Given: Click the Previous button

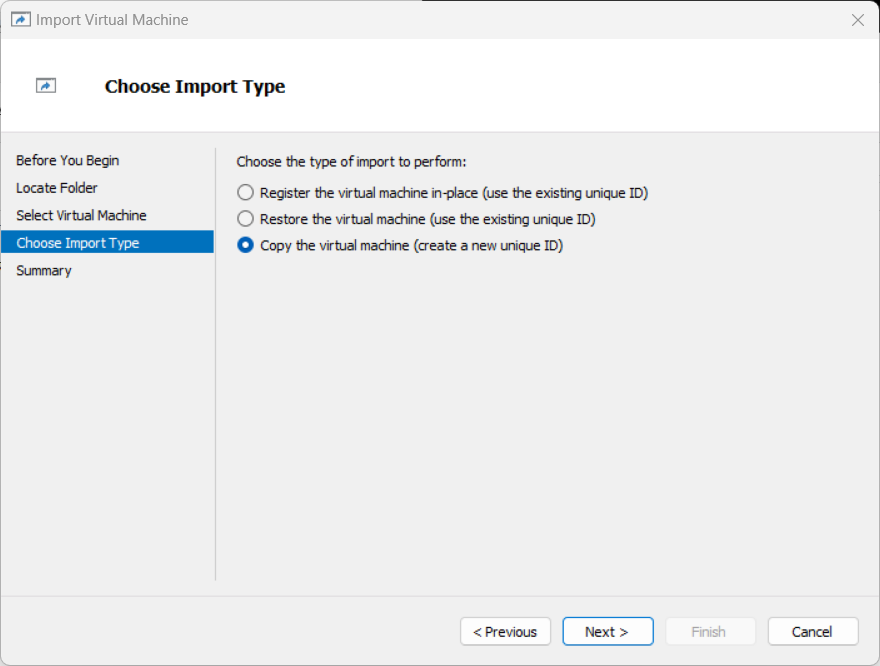Looking at the screenshot, I should pos(505,632).
